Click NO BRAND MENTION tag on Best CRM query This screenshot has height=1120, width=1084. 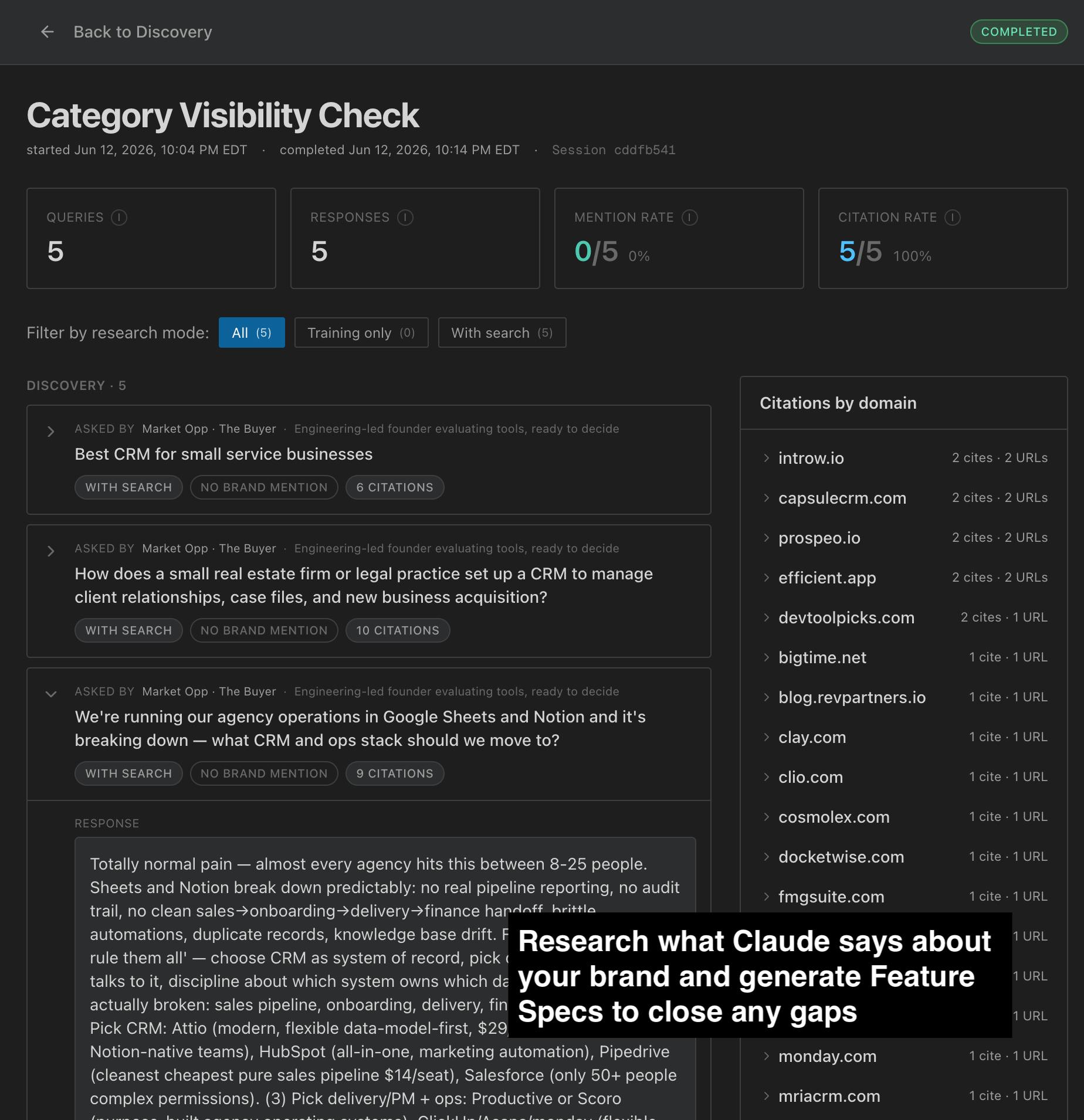point(264,487)
